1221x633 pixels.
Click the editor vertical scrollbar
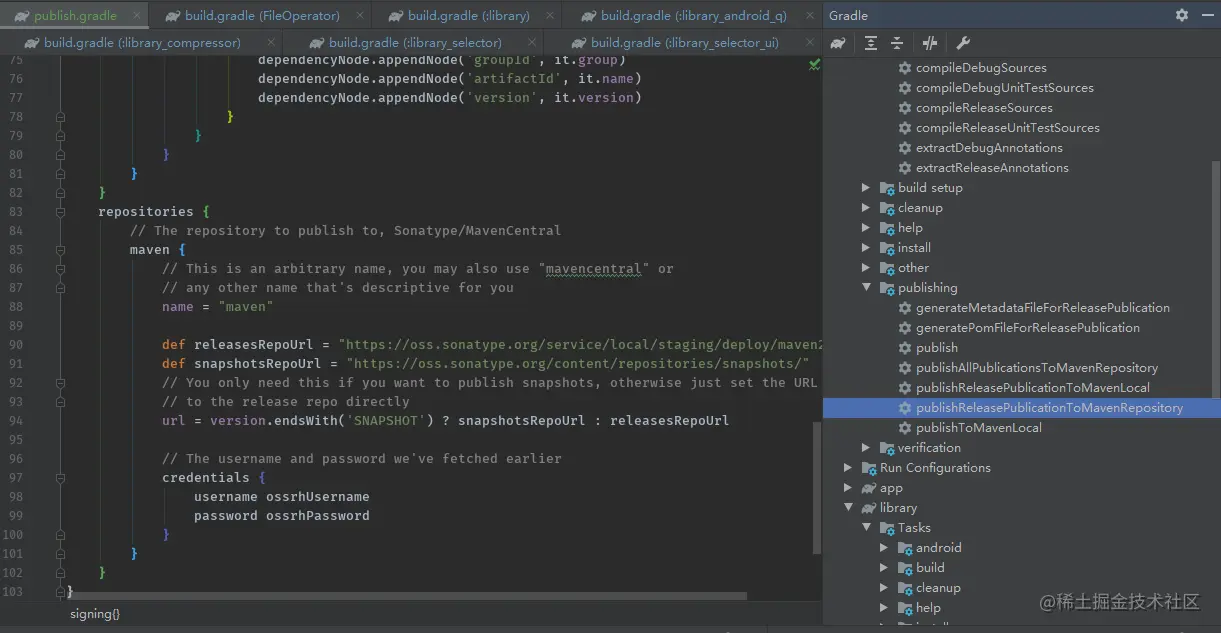pos(816,488)
